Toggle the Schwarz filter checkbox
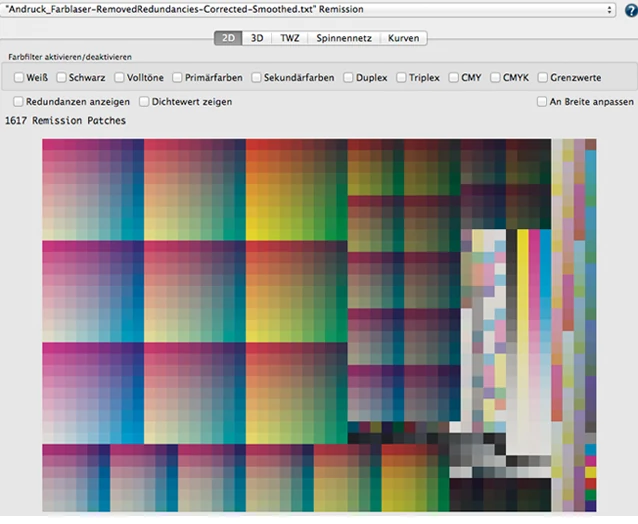This screenshot has width=638, height=524. pos(62,78)
